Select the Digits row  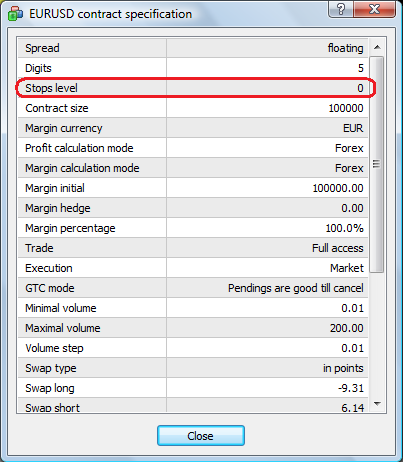pyautogui.click(x=193, y=68)
